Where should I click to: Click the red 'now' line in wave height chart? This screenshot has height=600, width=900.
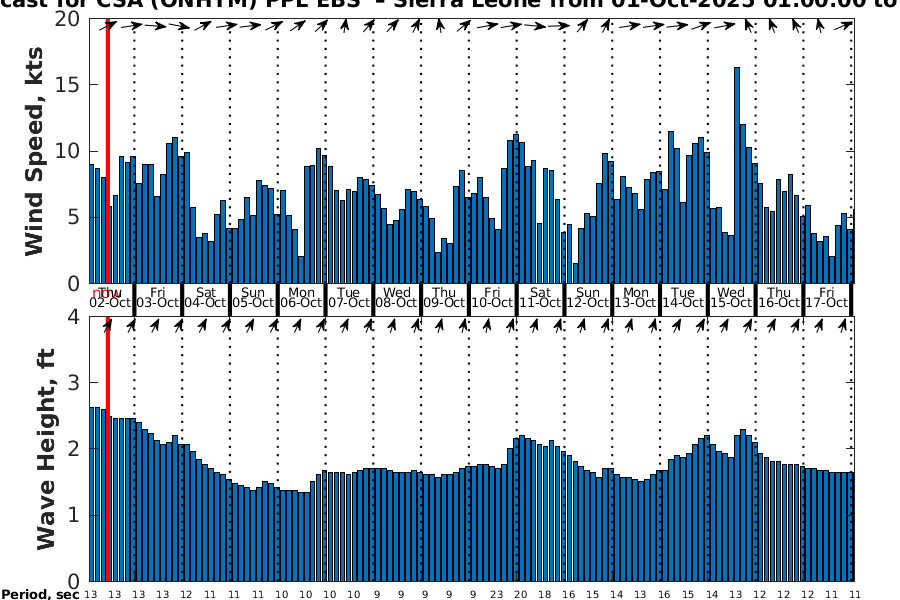tap(107, 450)
